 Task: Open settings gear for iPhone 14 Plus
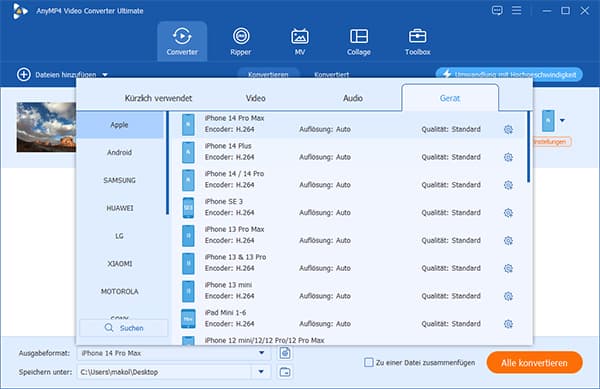click(x=508, y=157)
